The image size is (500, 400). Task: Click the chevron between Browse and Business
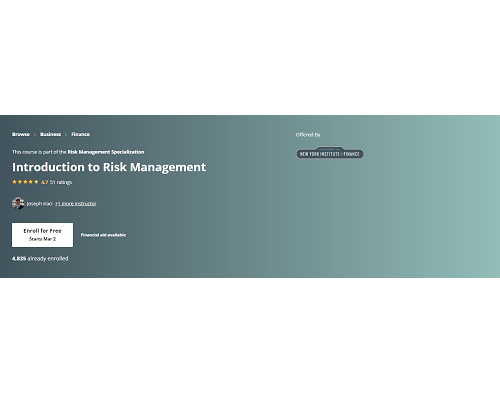pos(35,134)
